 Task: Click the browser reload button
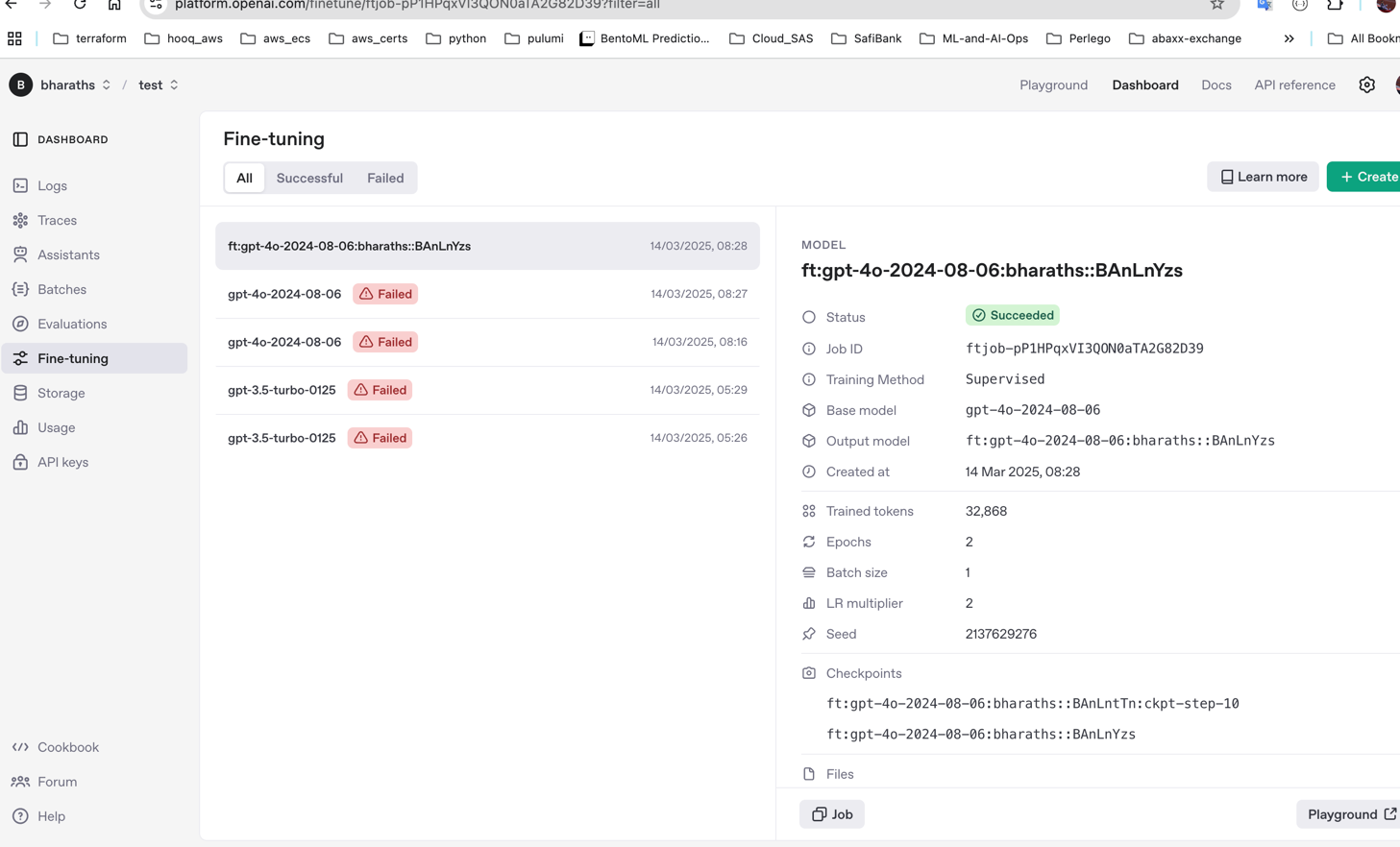pos(80,5)
